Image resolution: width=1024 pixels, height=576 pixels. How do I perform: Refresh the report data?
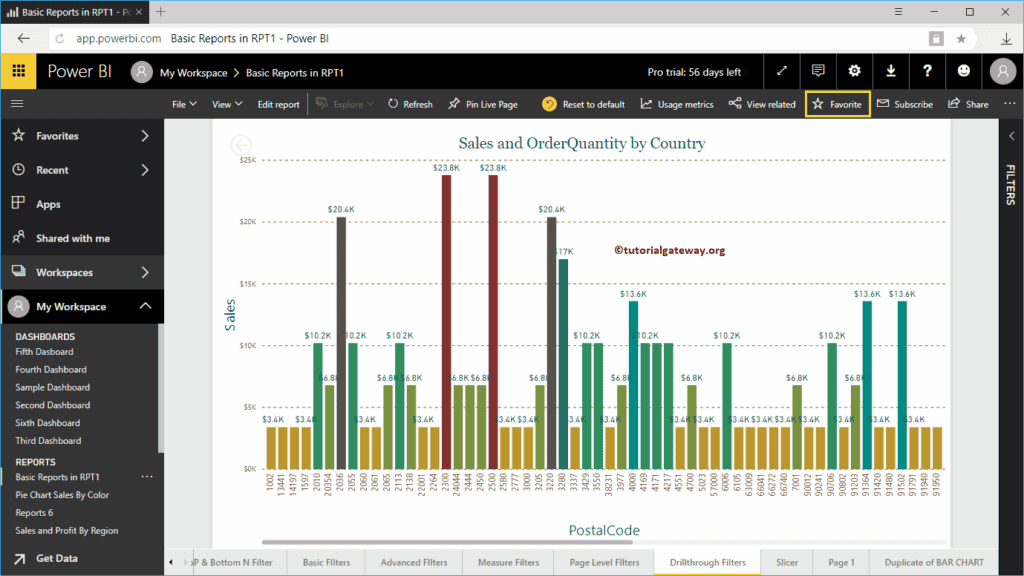[x=409, y=103]
